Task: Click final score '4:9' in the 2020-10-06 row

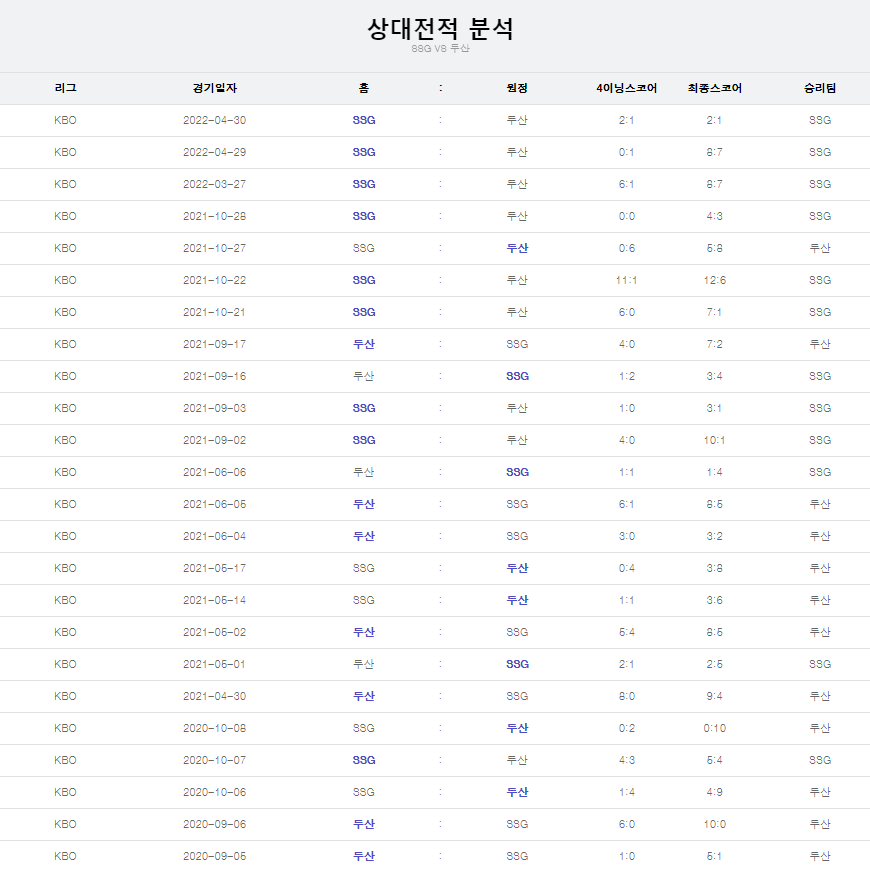Action: [715, 792]
